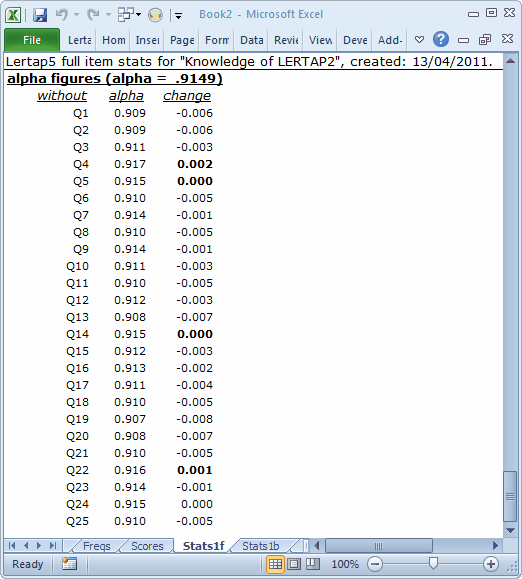Click the quick access toolbar window arrangement icon
The height and width of the screenshot is (579, 522).
[x=126, y=15]
